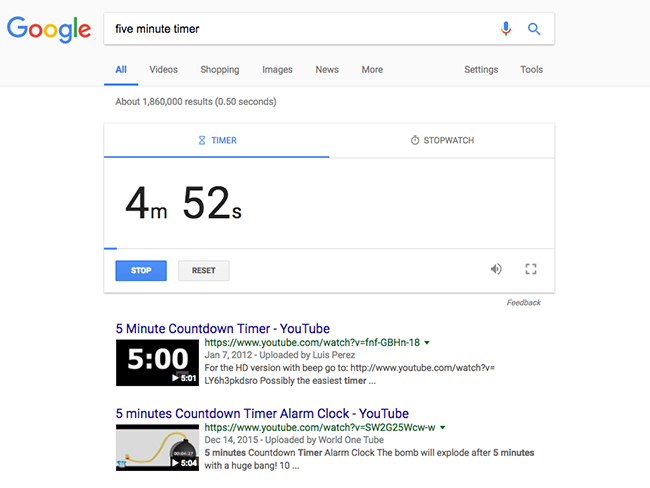
Task: Enter fullscreen mode for the timer
Action: click(x=531, y=269)
